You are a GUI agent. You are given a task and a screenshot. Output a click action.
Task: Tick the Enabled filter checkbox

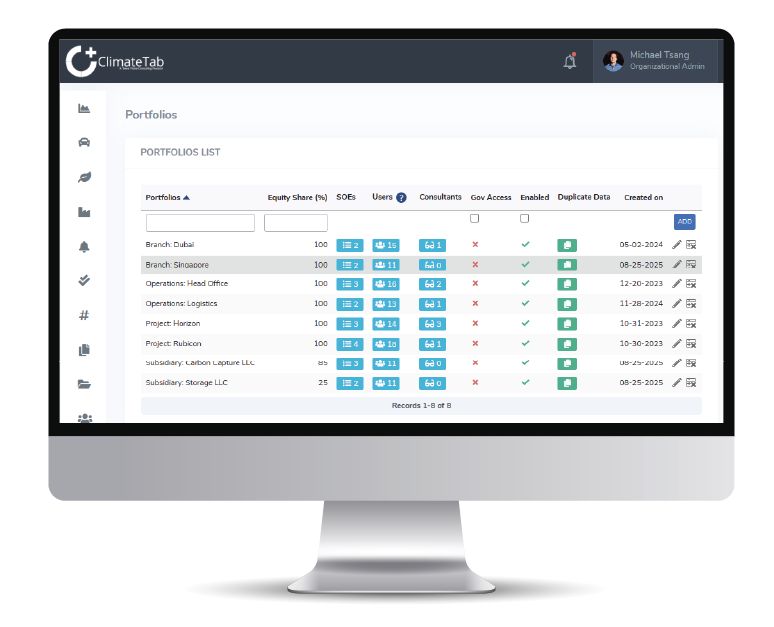pyautogui.click(x=524, y=218)
